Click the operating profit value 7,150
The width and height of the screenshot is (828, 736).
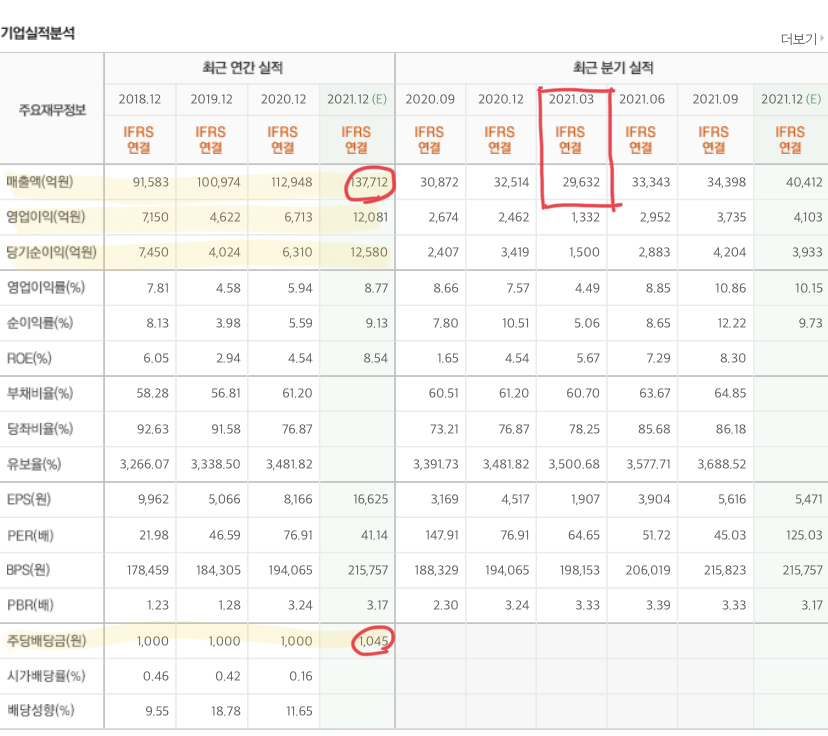[155, 217]
